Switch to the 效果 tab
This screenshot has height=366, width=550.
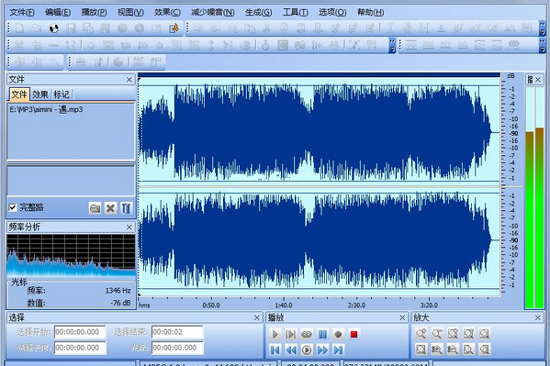40,94
